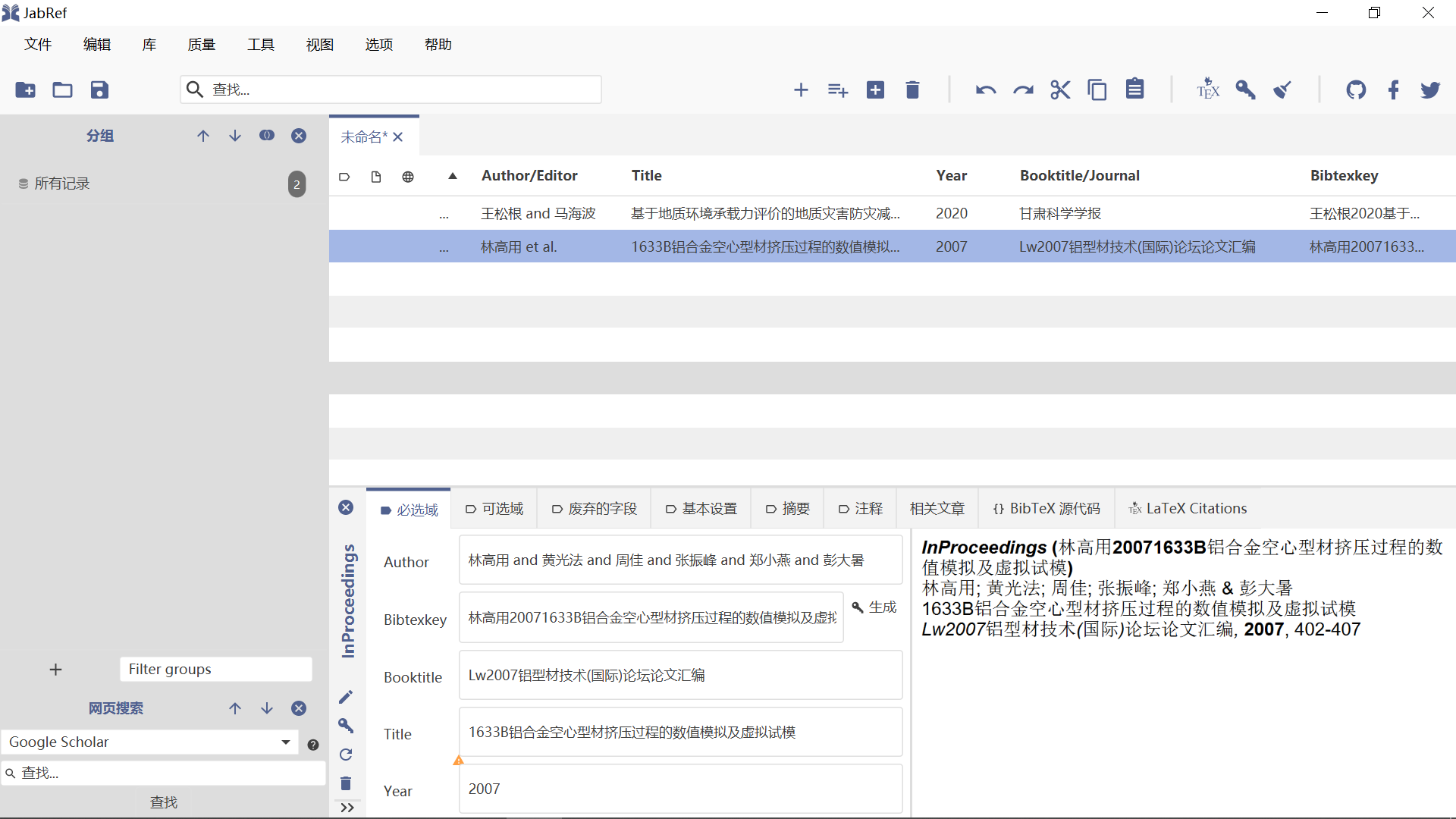The width and height of the screenshot is (1456, 819).
Task: Switch to the BibTeX 源代码 tab
Action: pyautogui.click(x=1046, y=509)
